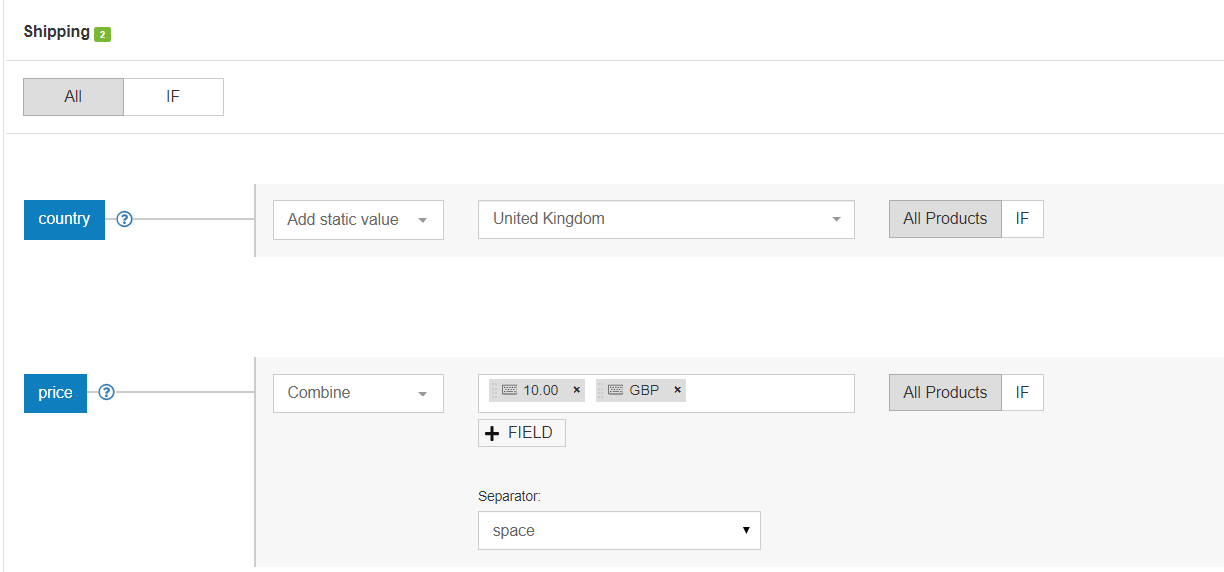Select the All toggle under Shipping
The image size is (1224, 572).
click(x=73, y=97)
